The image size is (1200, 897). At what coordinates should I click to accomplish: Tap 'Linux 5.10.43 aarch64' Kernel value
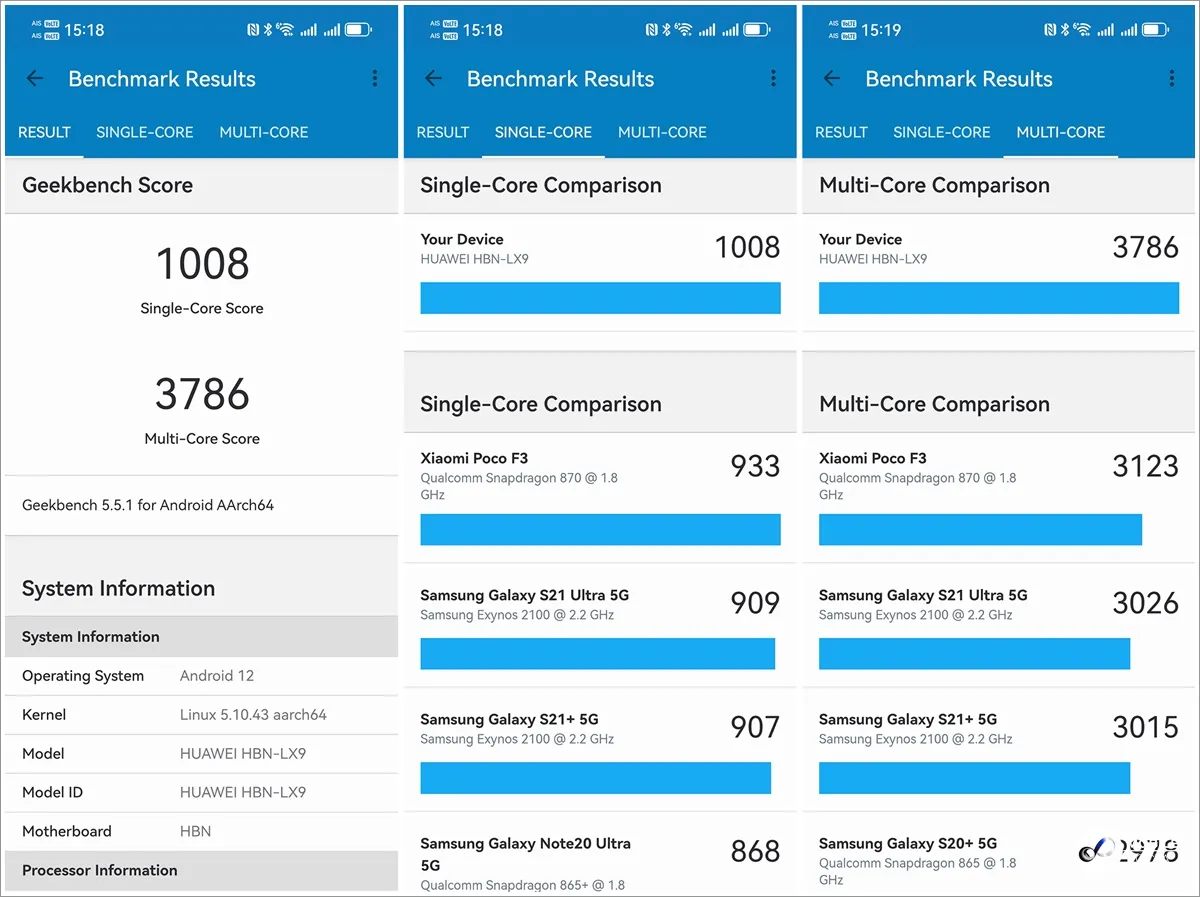click(253, 715)
